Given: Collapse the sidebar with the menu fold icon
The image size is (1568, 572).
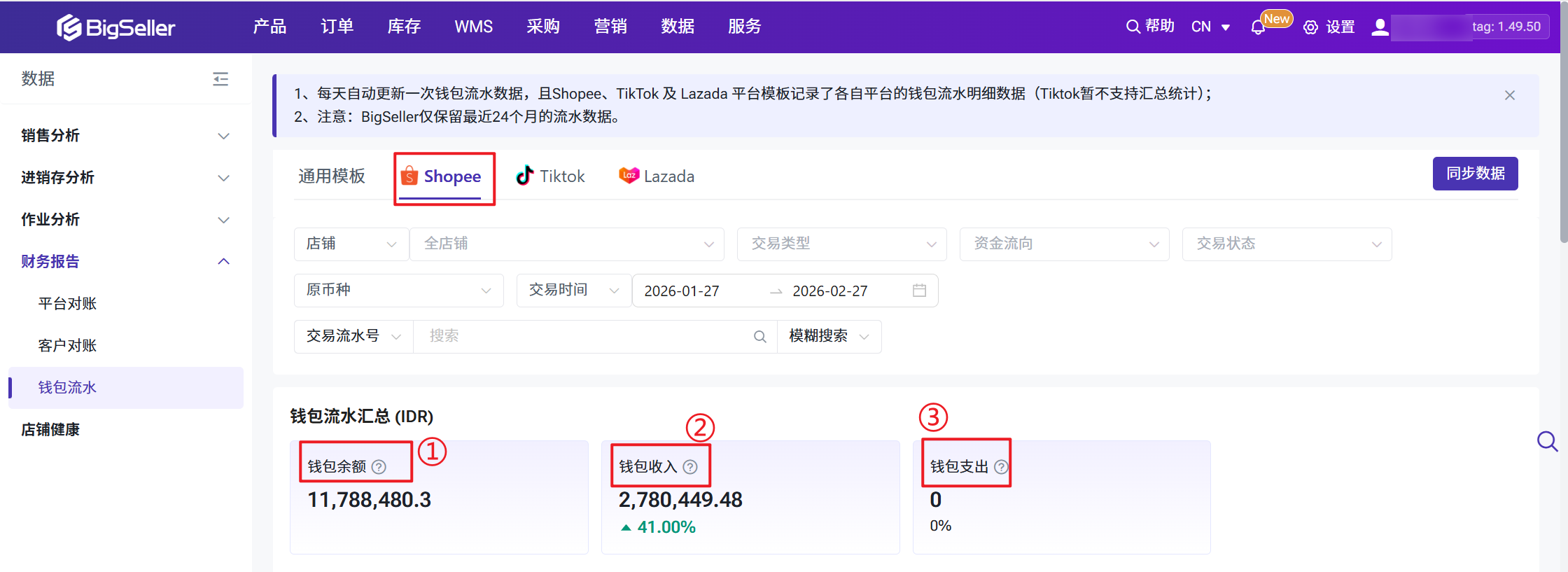Looking at the screenshot, I should pos(220,79).
